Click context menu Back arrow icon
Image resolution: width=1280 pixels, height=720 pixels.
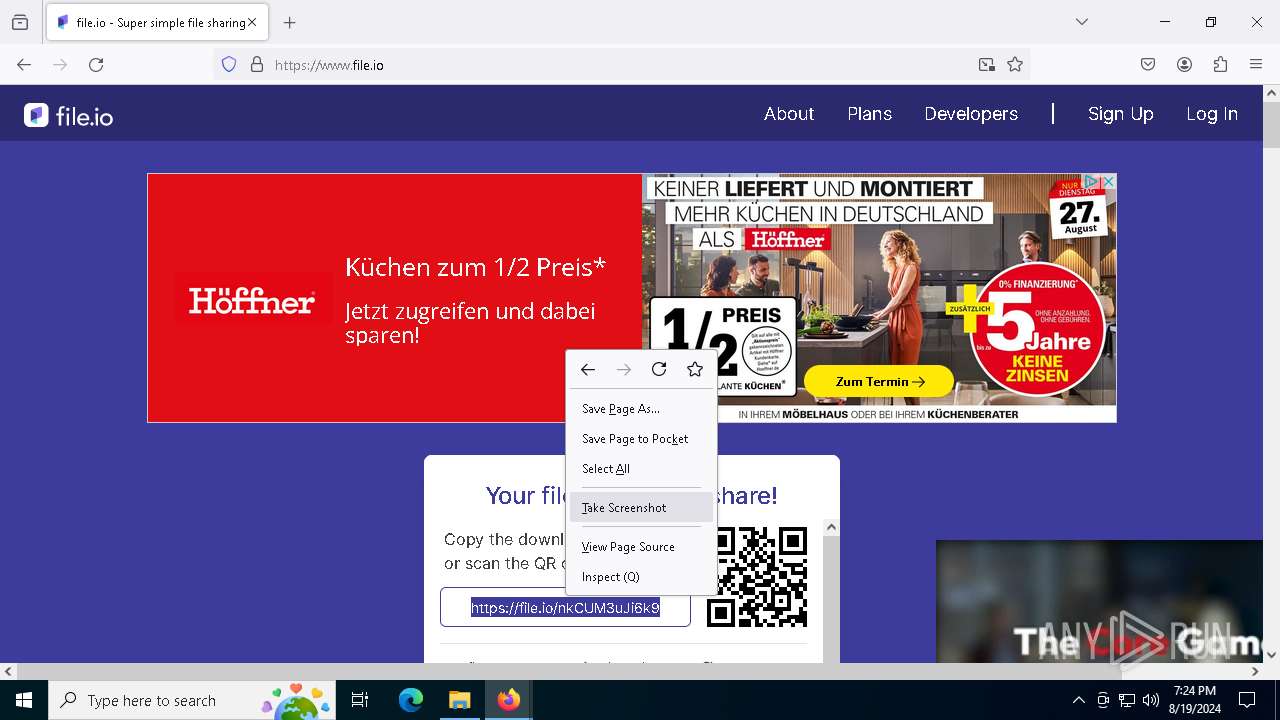588,370
